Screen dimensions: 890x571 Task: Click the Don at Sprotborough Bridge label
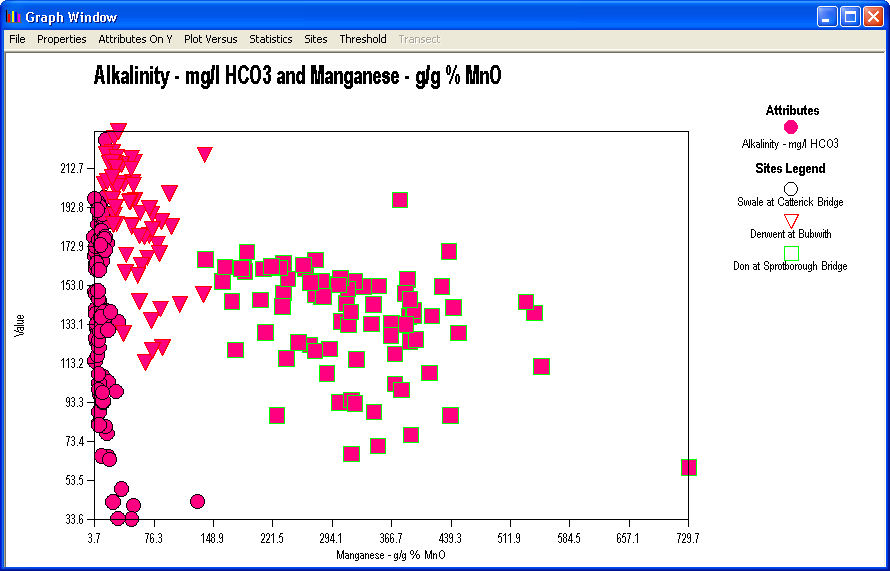790,266
